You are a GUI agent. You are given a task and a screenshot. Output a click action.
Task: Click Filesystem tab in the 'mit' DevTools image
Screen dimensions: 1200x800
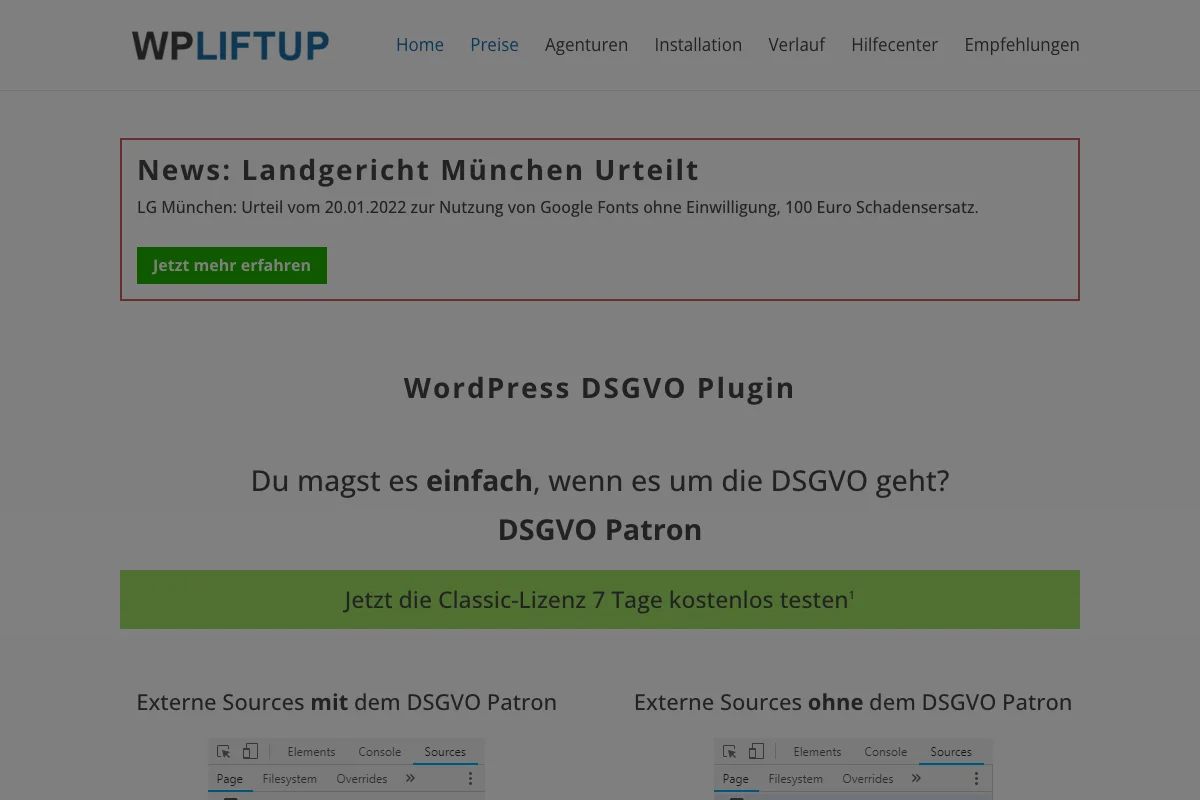point(290,779)
